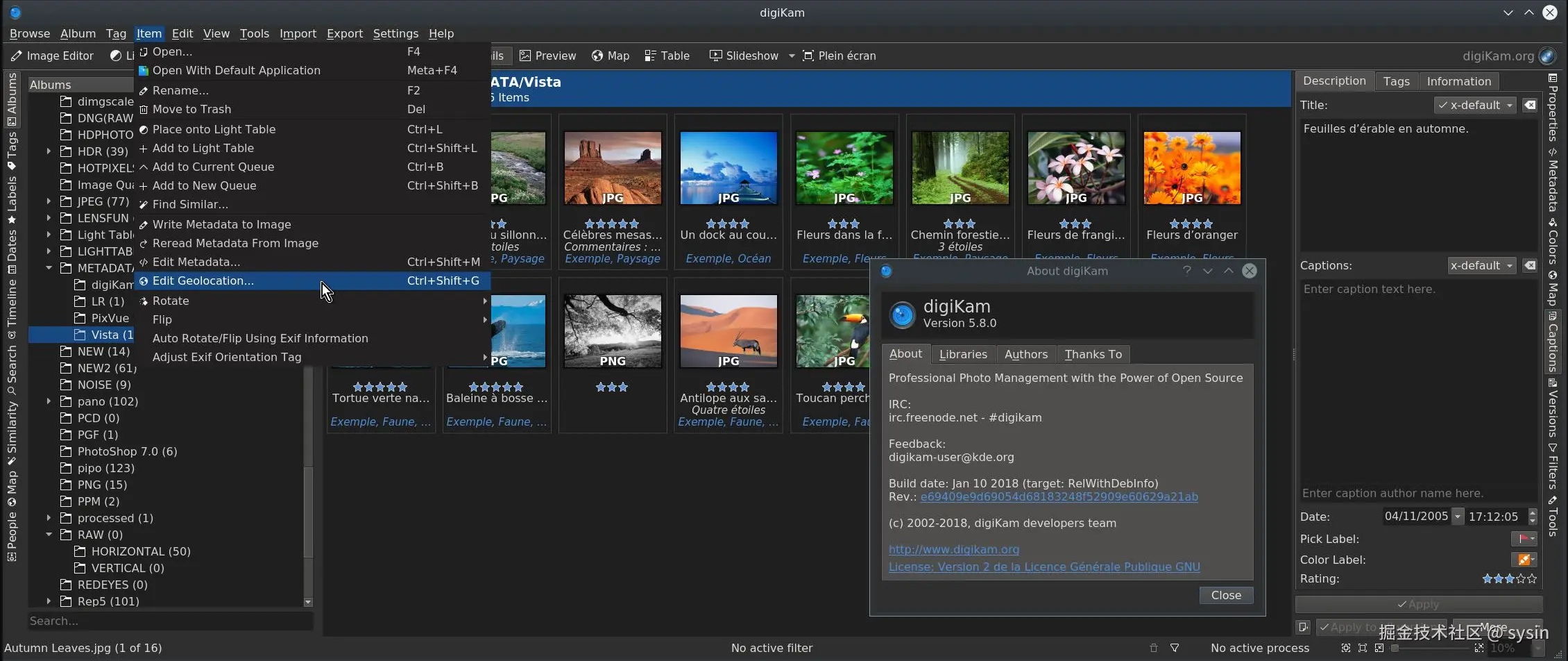Open the Table view
Viewport: 1568px width, 661px height.
667,56
